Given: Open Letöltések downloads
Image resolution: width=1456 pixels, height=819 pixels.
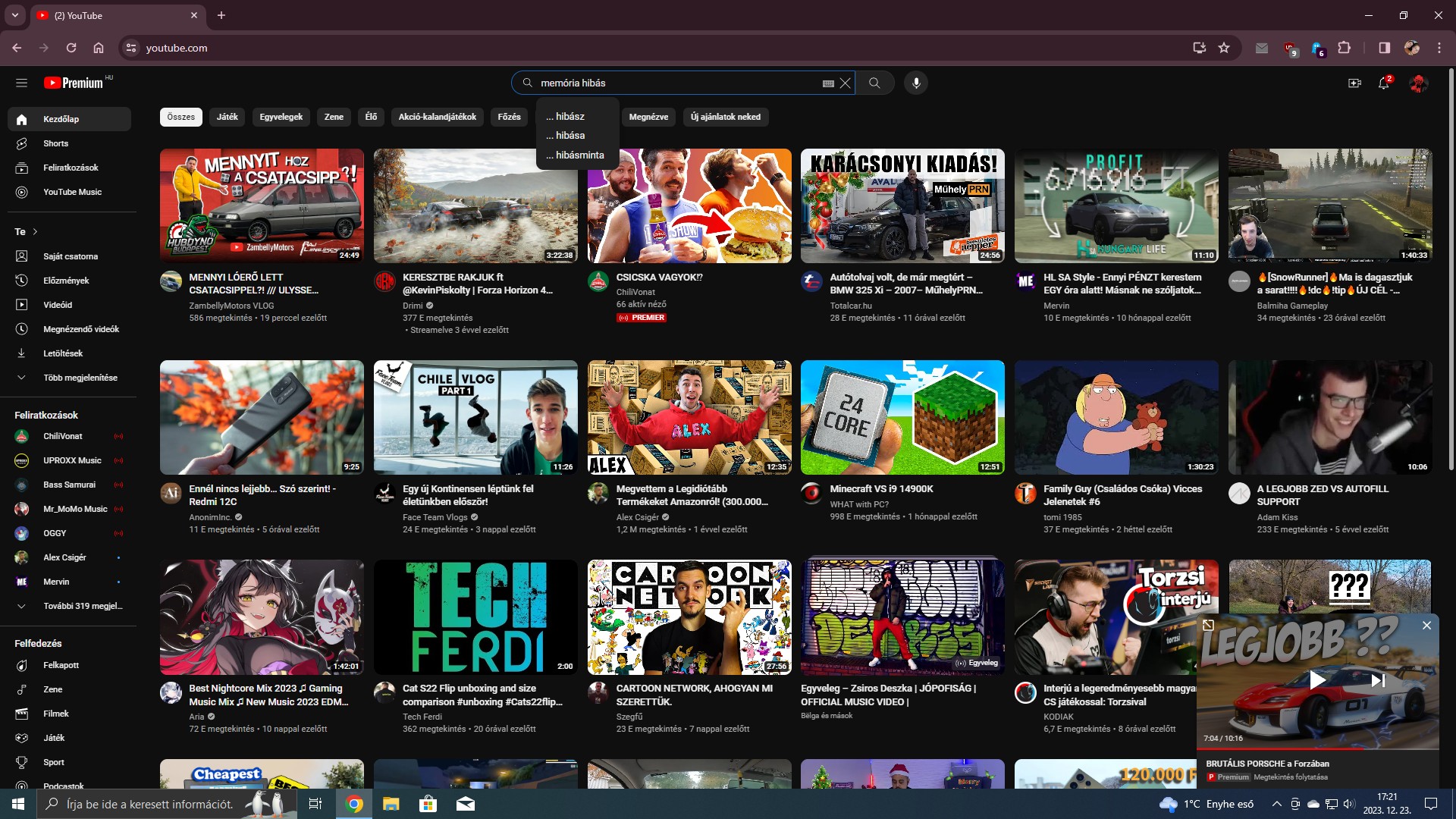Looking at the screenshot, I should 69,353.
